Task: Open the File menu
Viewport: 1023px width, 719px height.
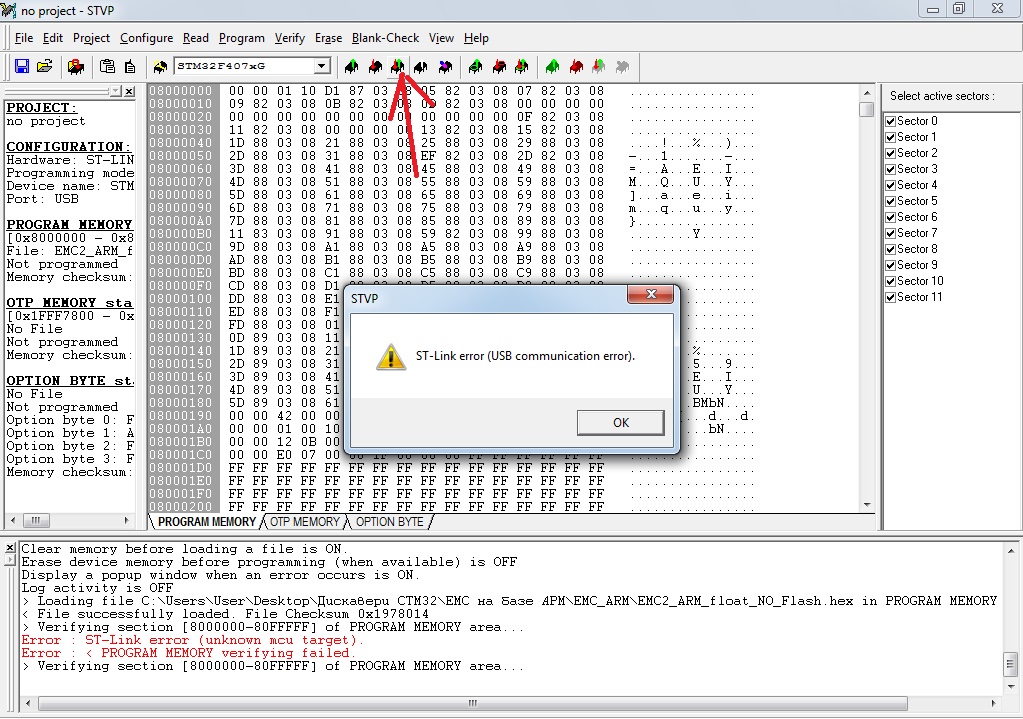Action: (x=23, y=38)
